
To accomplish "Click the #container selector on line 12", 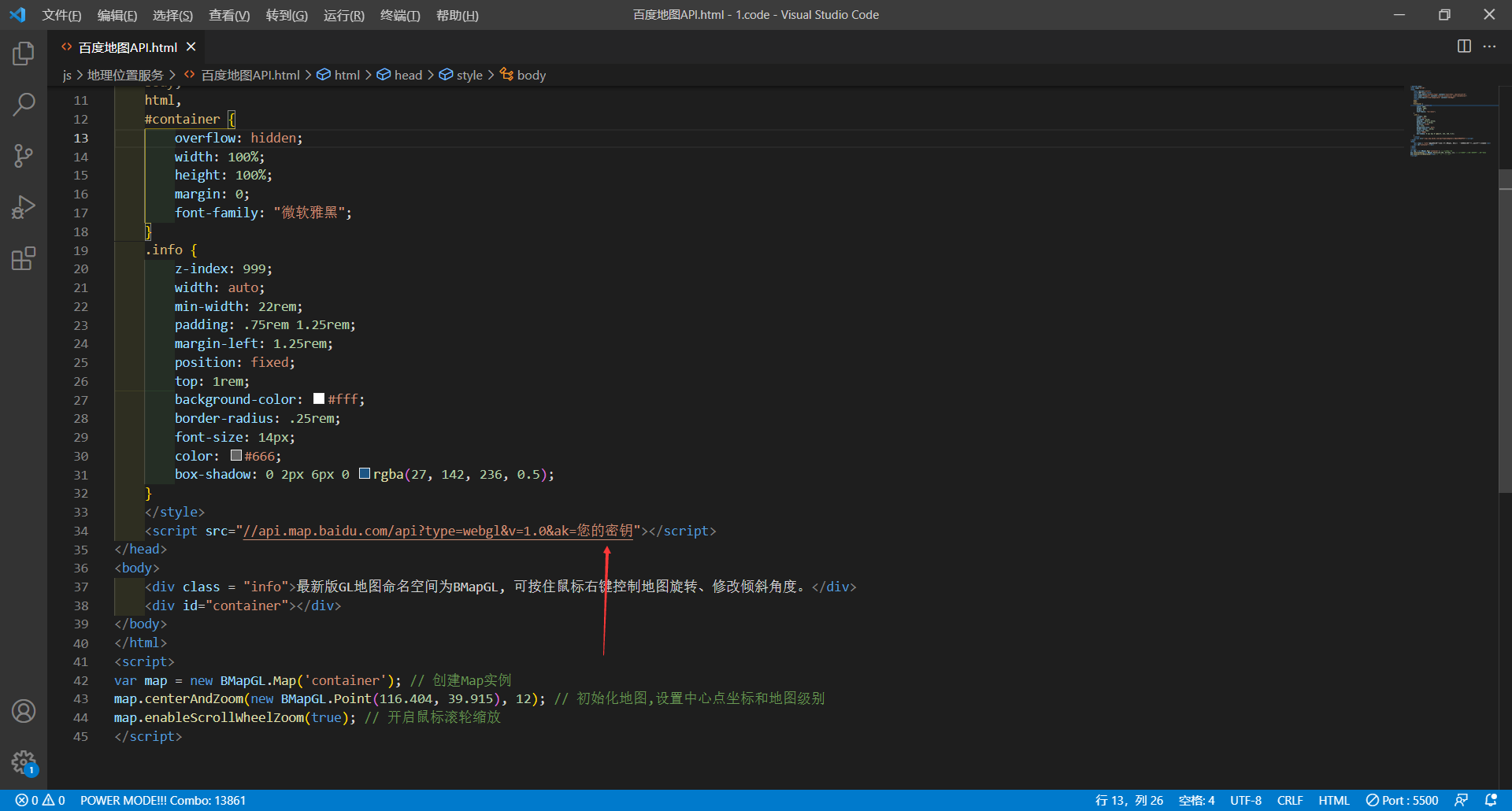I will (182, 119).
